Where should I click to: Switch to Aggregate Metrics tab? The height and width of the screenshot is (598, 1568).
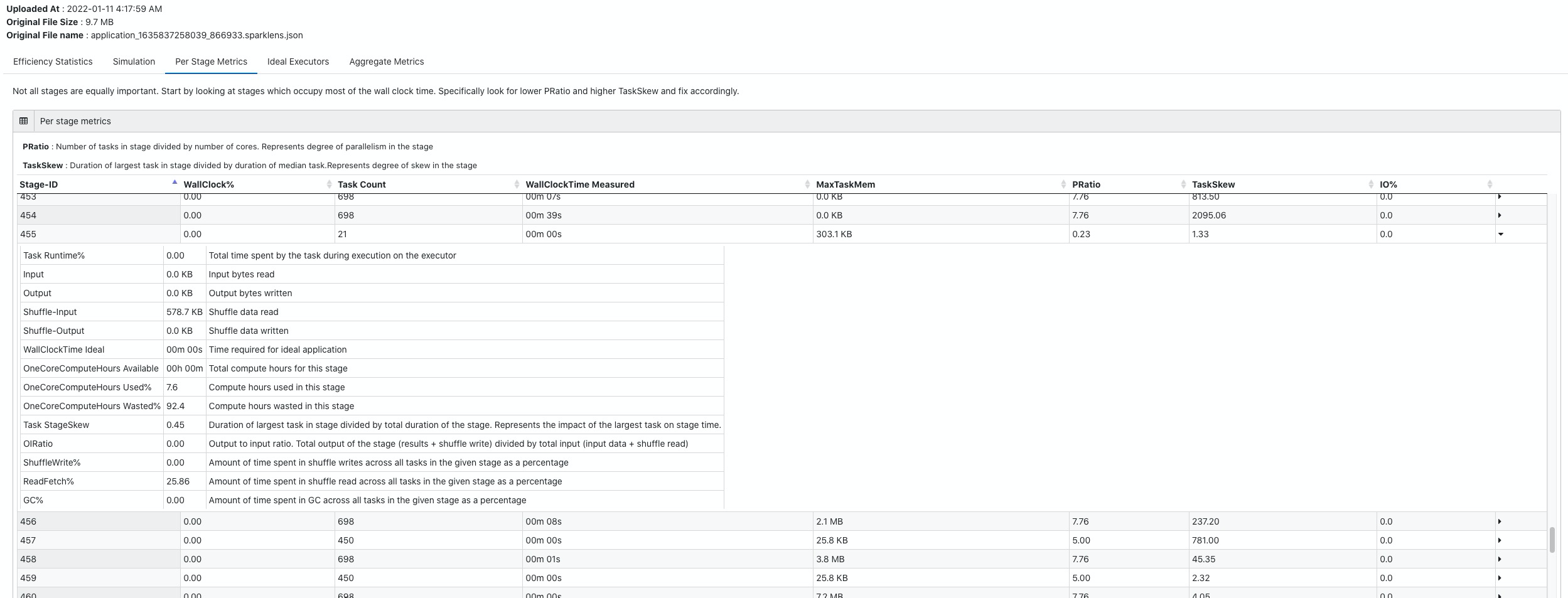[387, 61]
